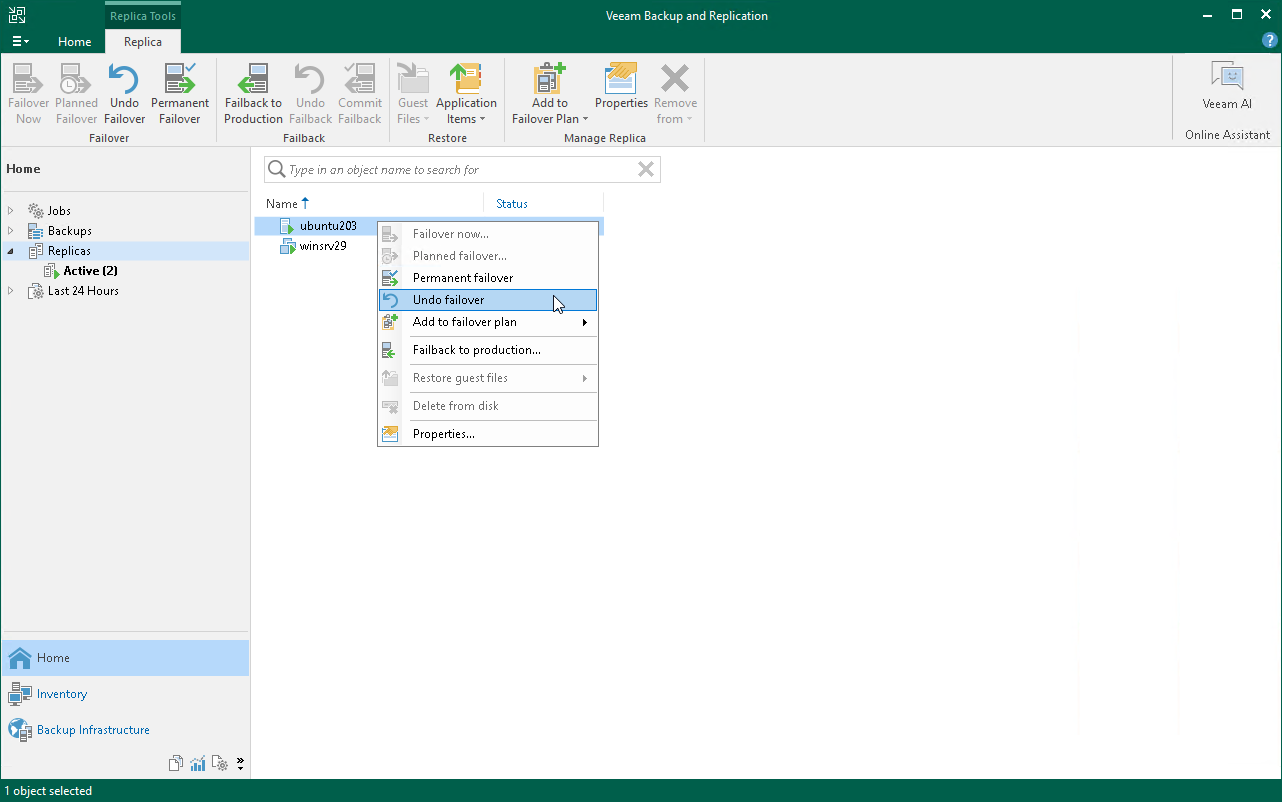The image size is (1282, 802).
Task: Click the files view shortcut icon
Action: pos(176,764)
